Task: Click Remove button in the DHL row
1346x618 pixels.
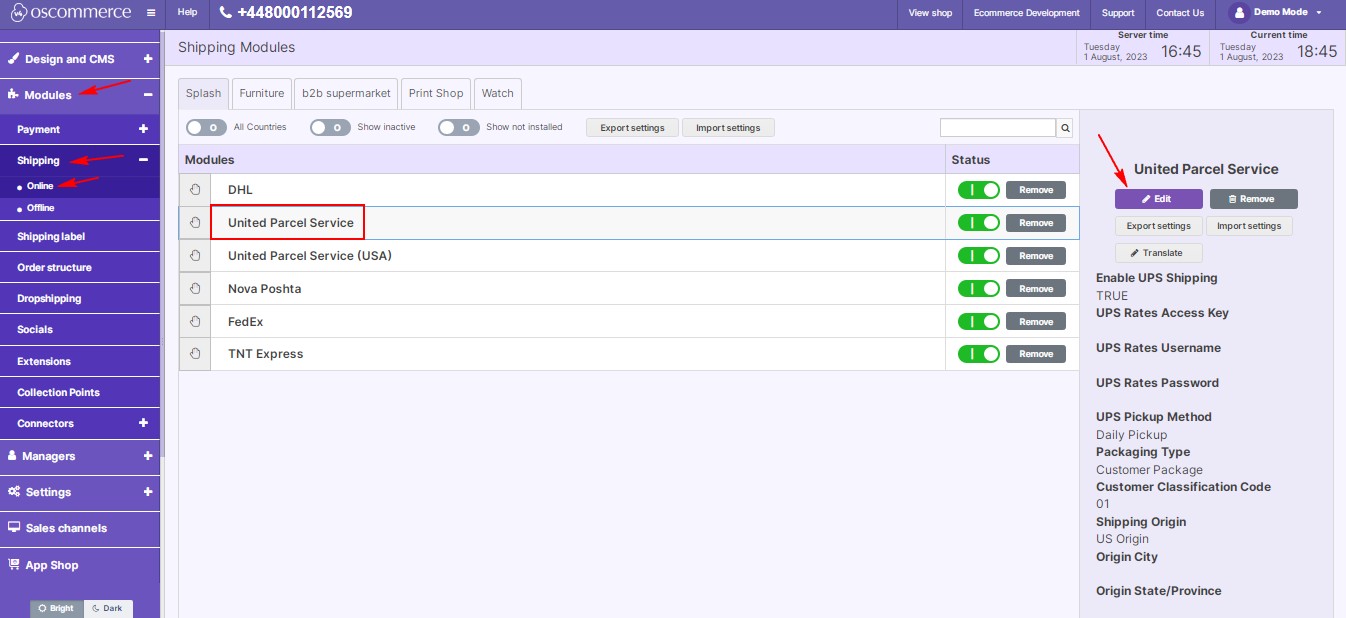Action: tap(1036, 190)
